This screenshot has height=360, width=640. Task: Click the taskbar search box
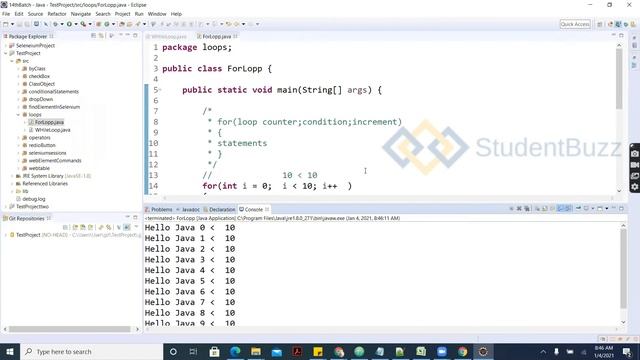point(91,351)
